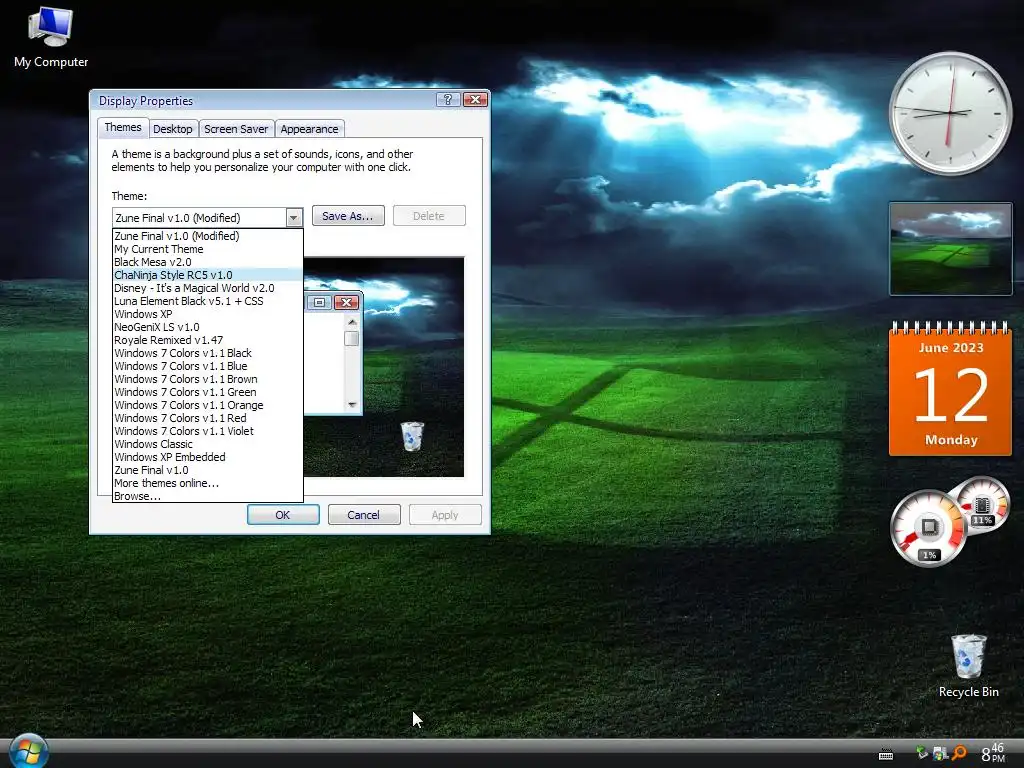Click the Apply button
Image resolution: width=1024 pixels, height=768 pixels.
coord(445,515)
